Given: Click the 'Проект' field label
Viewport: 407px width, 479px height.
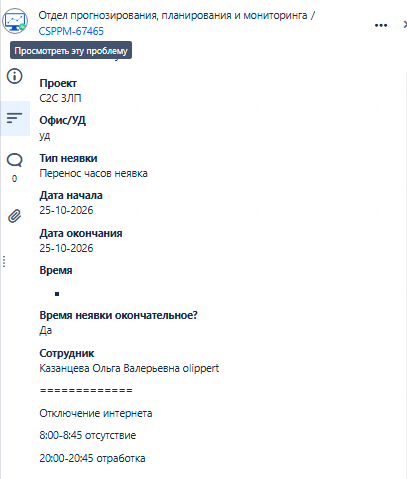Looking at the screenshot, I should pos(58,83).
